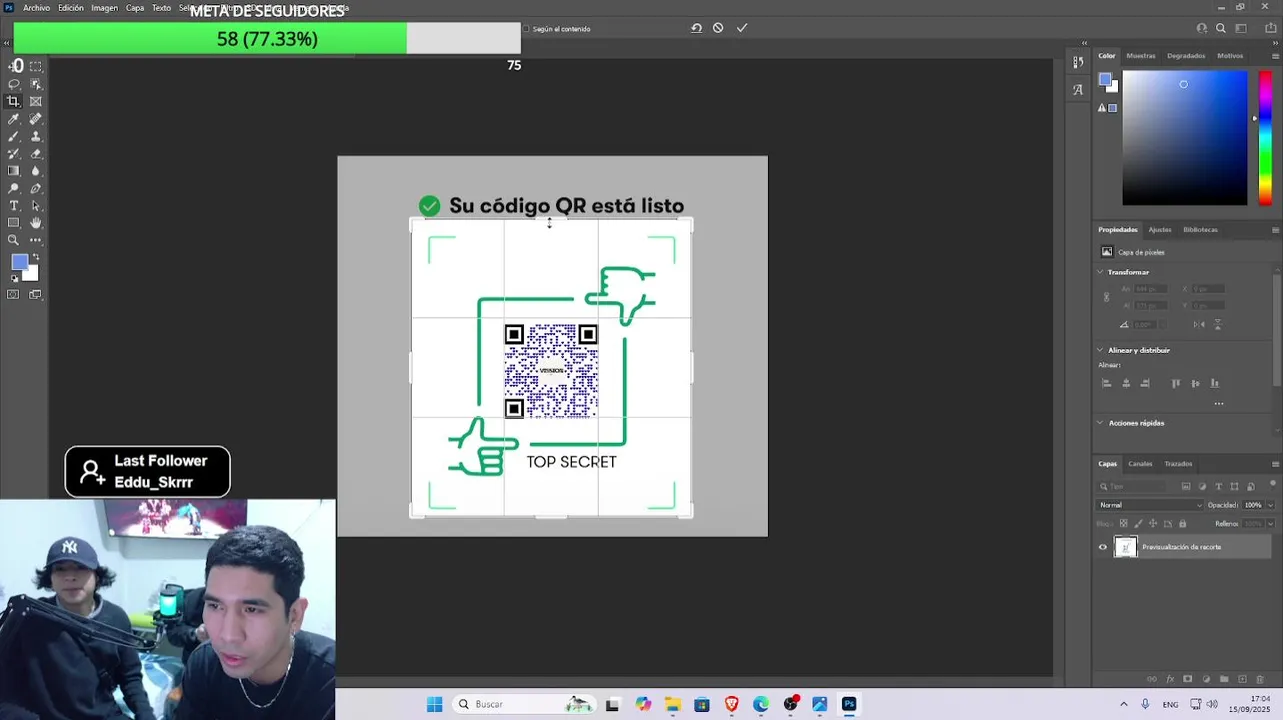Select the Object Selection tool
Image resolution: width=1283 pixels, height=720 pixels.
point(36,84)
